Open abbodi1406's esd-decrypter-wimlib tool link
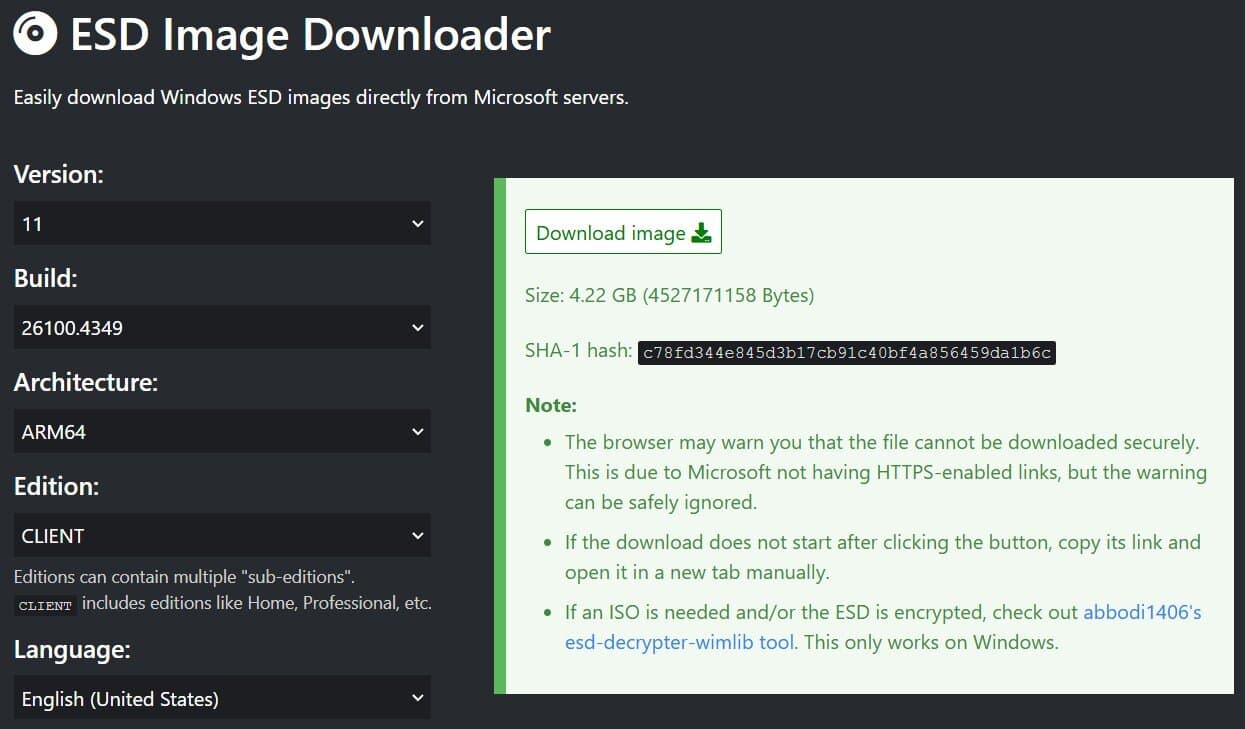This screenshot has width=1245, height=729. 1142,612
